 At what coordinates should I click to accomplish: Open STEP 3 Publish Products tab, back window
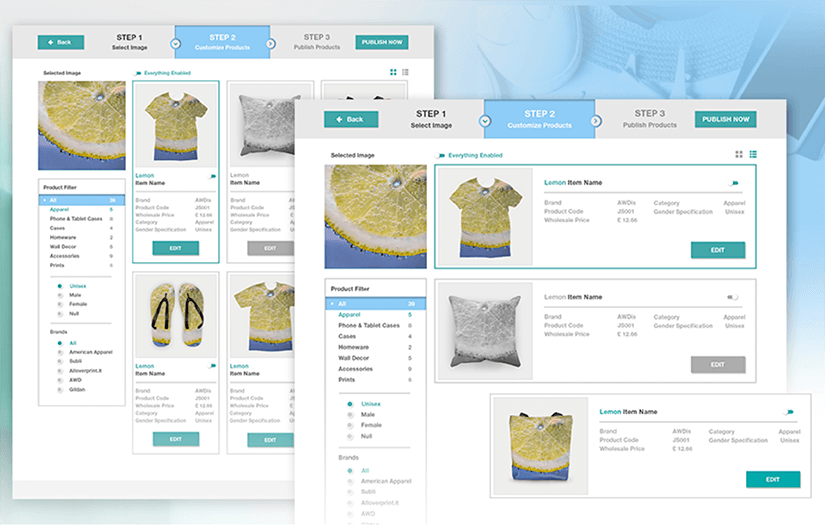(x=317, y=42)
